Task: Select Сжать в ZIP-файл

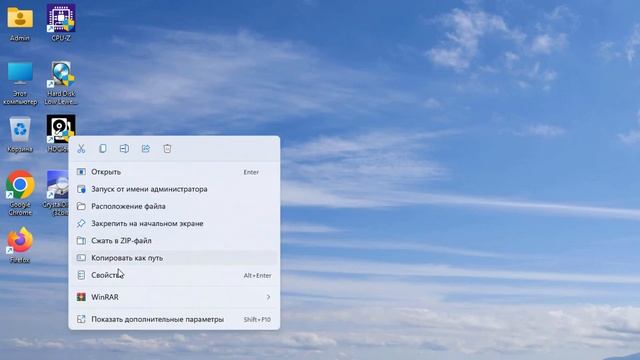Action: [x=174, y=240]
